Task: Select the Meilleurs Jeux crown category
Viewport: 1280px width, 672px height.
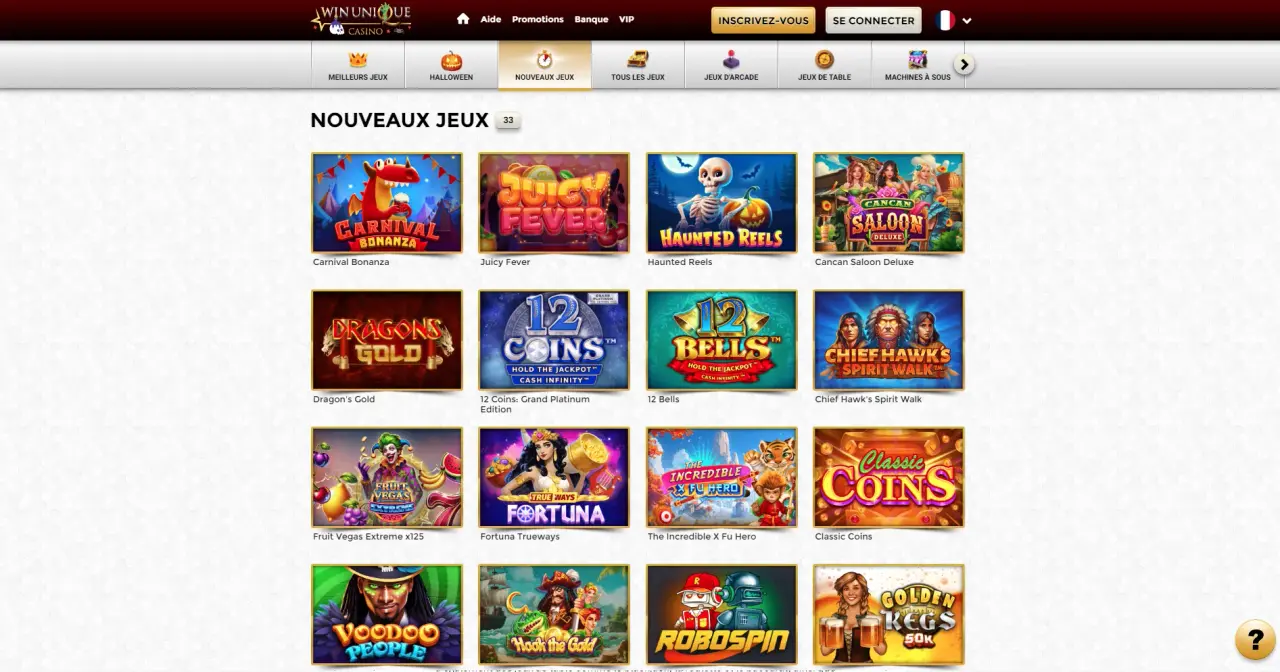Action: tap(358, 65)
